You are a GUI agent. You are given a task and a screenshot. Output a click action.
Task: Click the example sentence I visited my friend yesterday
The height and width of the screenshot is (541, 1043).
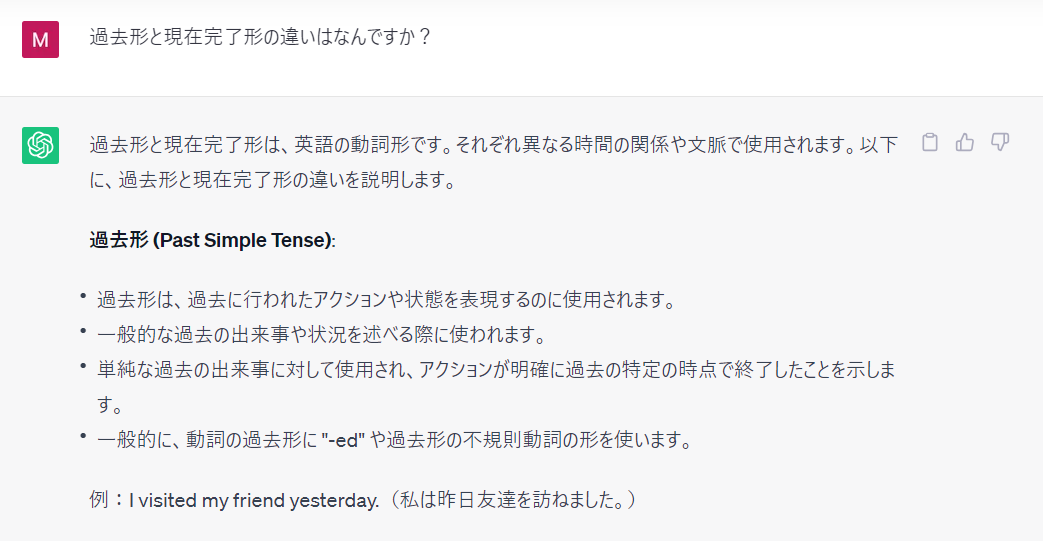pos(254,500)
